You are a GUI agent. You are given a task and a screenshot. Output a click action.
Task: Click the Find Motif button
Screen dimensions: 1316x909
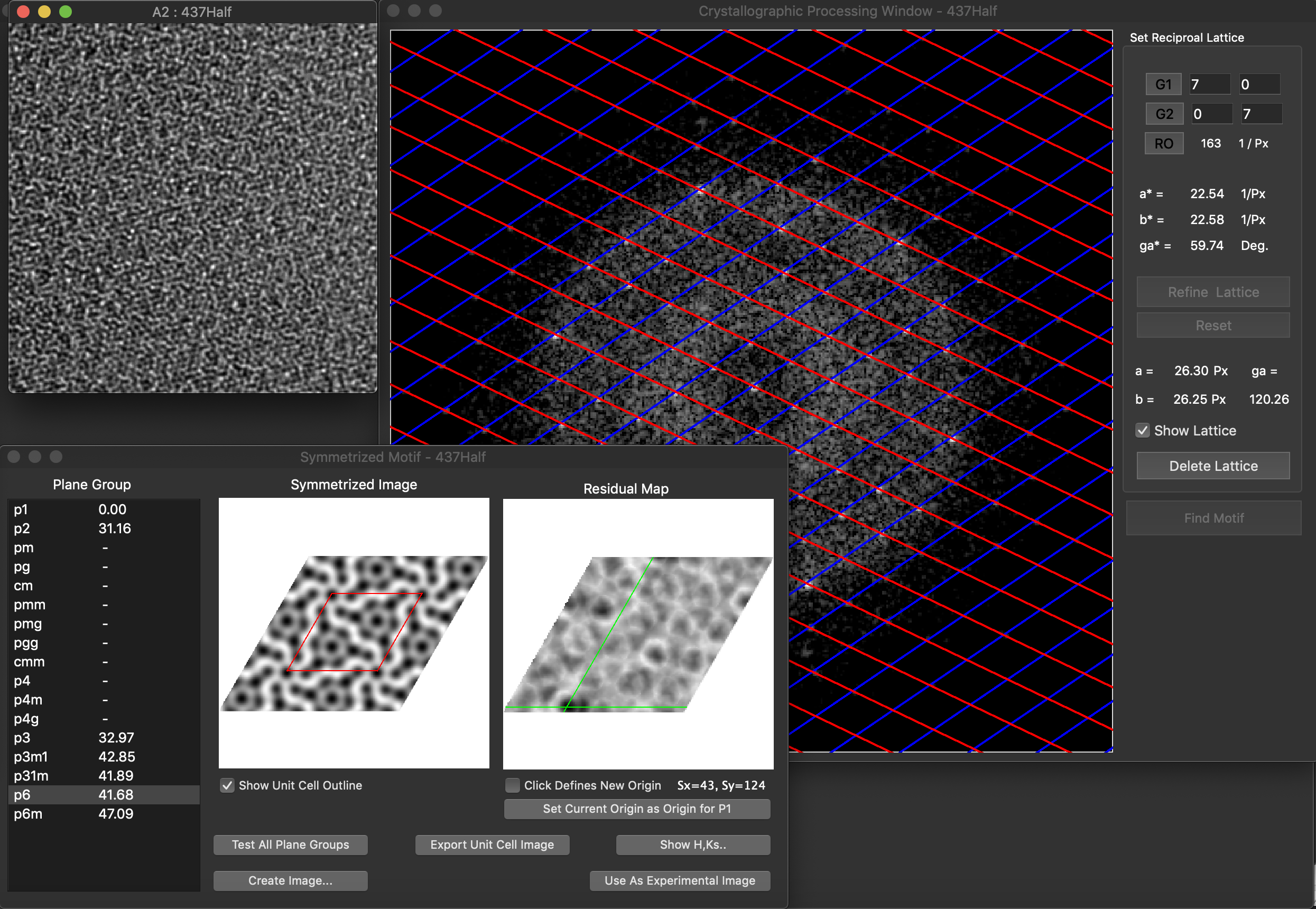tap(1213, 518)
